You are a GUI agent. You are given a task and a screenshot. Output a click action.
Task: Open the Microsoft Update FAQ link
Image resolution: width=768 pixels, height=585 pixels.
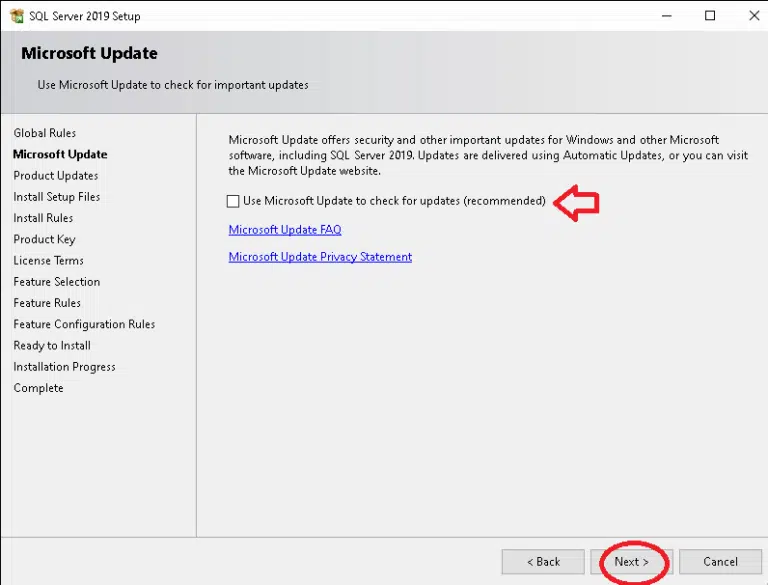(x=285, y=230)
